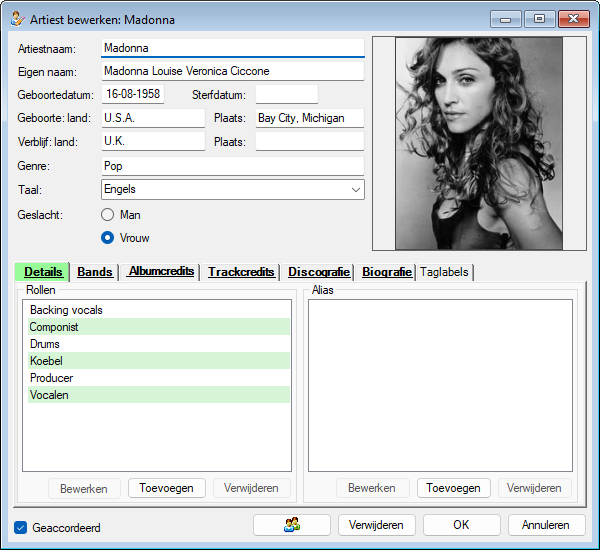Select the Componist role row
The width and height of the screenshot is (600, 550).
(x=159, y=327)
